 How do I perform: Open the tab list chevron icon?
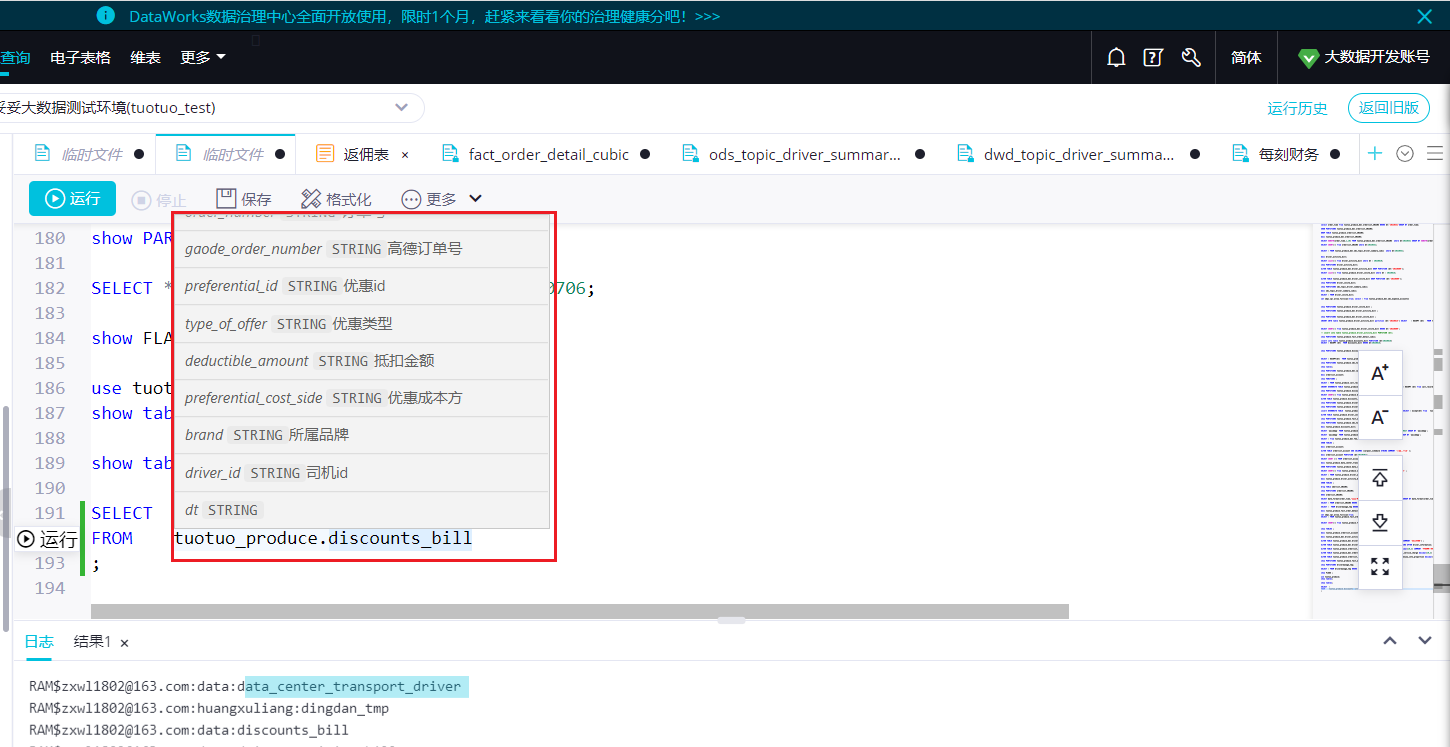point(1405,153)
